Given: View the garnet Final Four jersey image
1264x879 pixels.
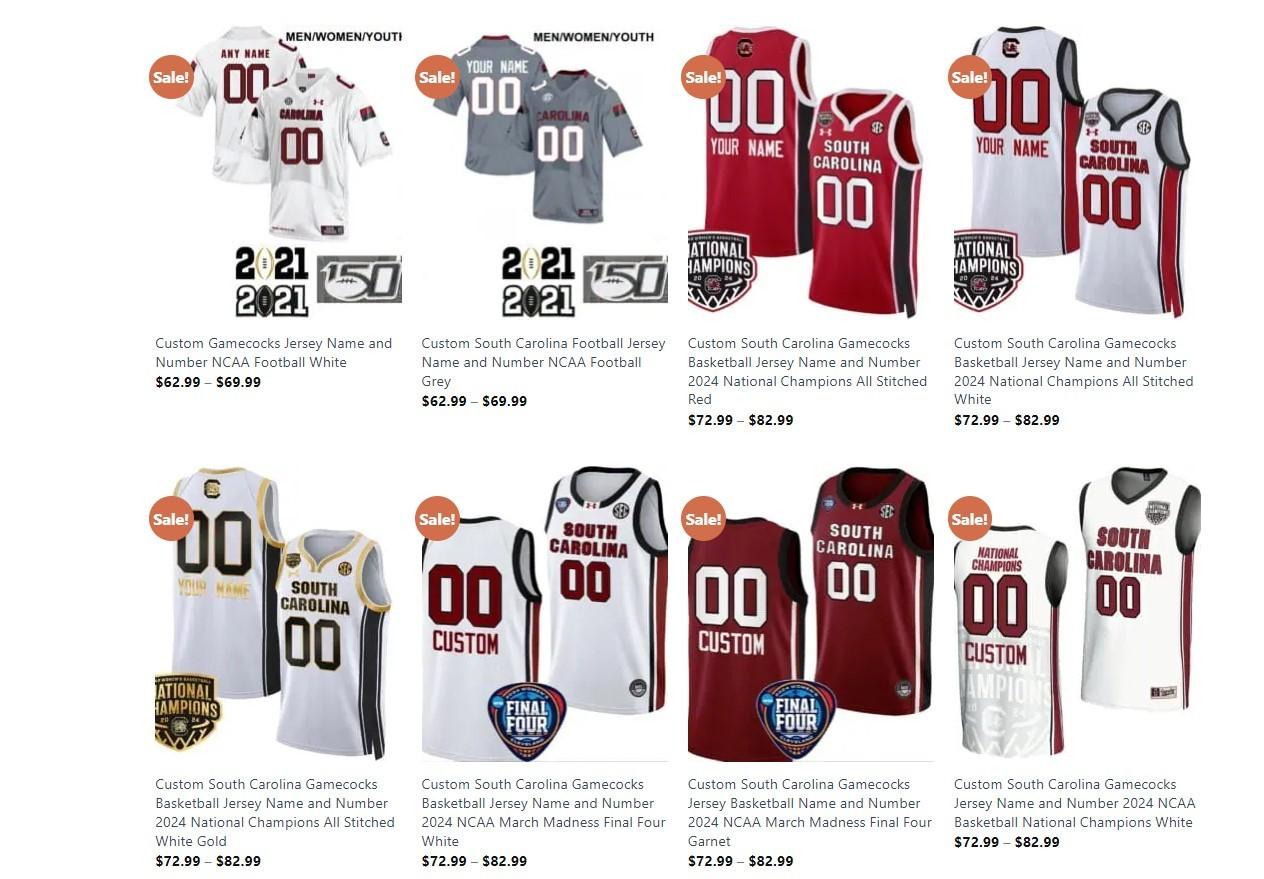Looking at the screenshot, I should (x=811, y=613).
